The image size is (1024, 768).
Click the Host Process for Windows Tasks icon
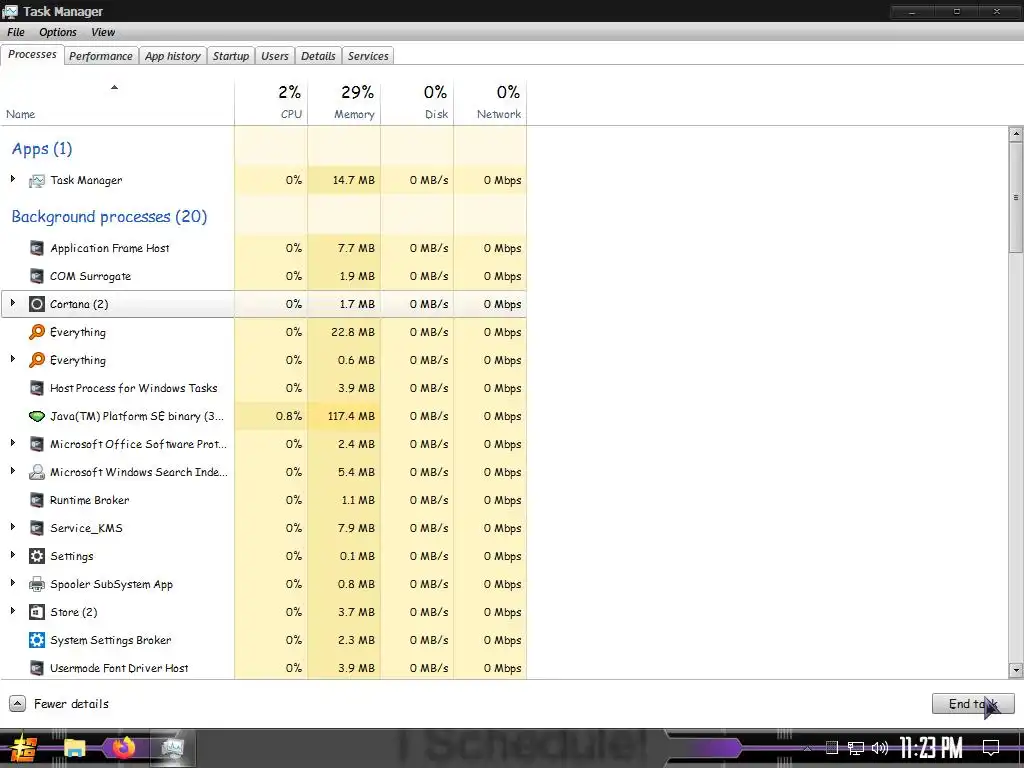coord(37,388)
